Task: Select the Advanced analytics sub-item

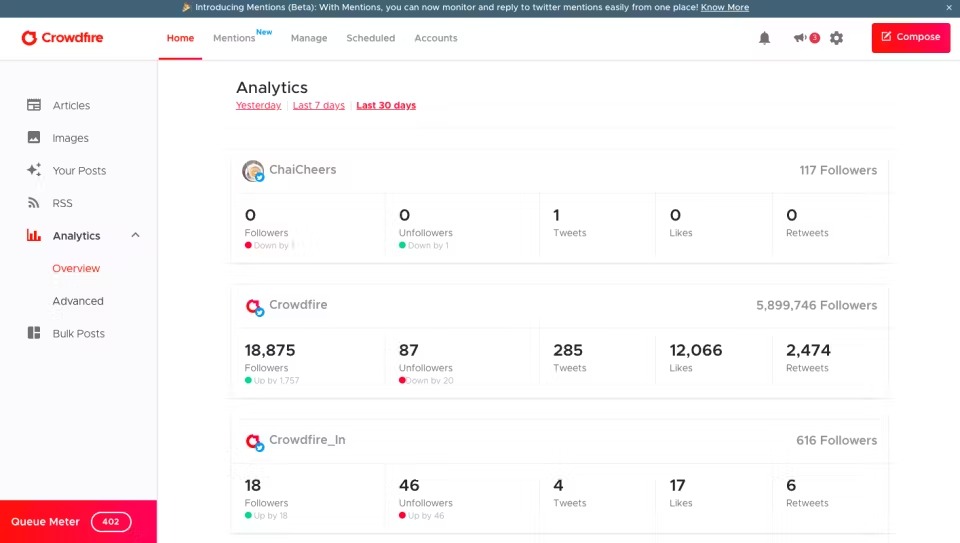Action: point(78,301)
